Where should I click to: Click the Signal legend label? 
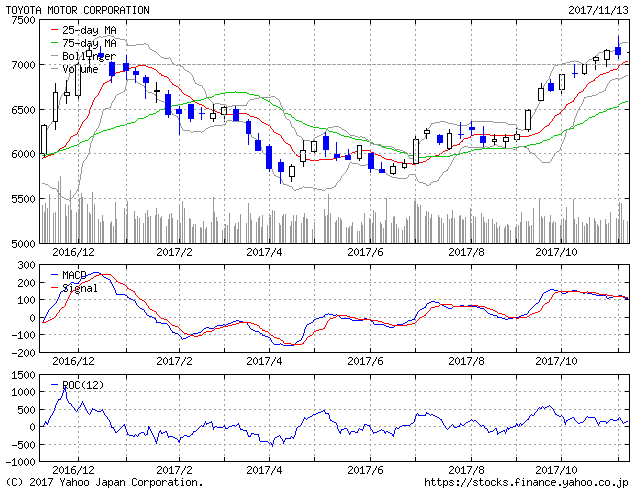click(x=81, y=288)
